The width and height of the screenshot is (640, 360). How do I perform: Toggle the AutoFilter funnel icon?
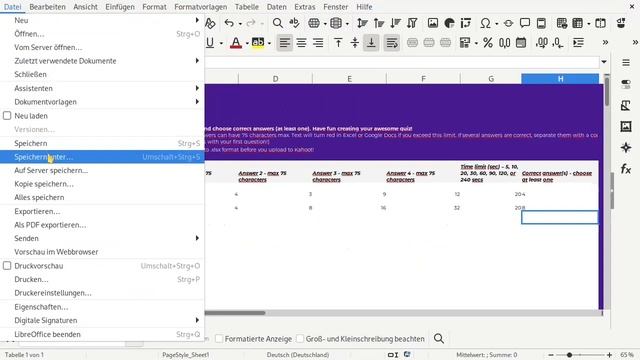(412, 23)
